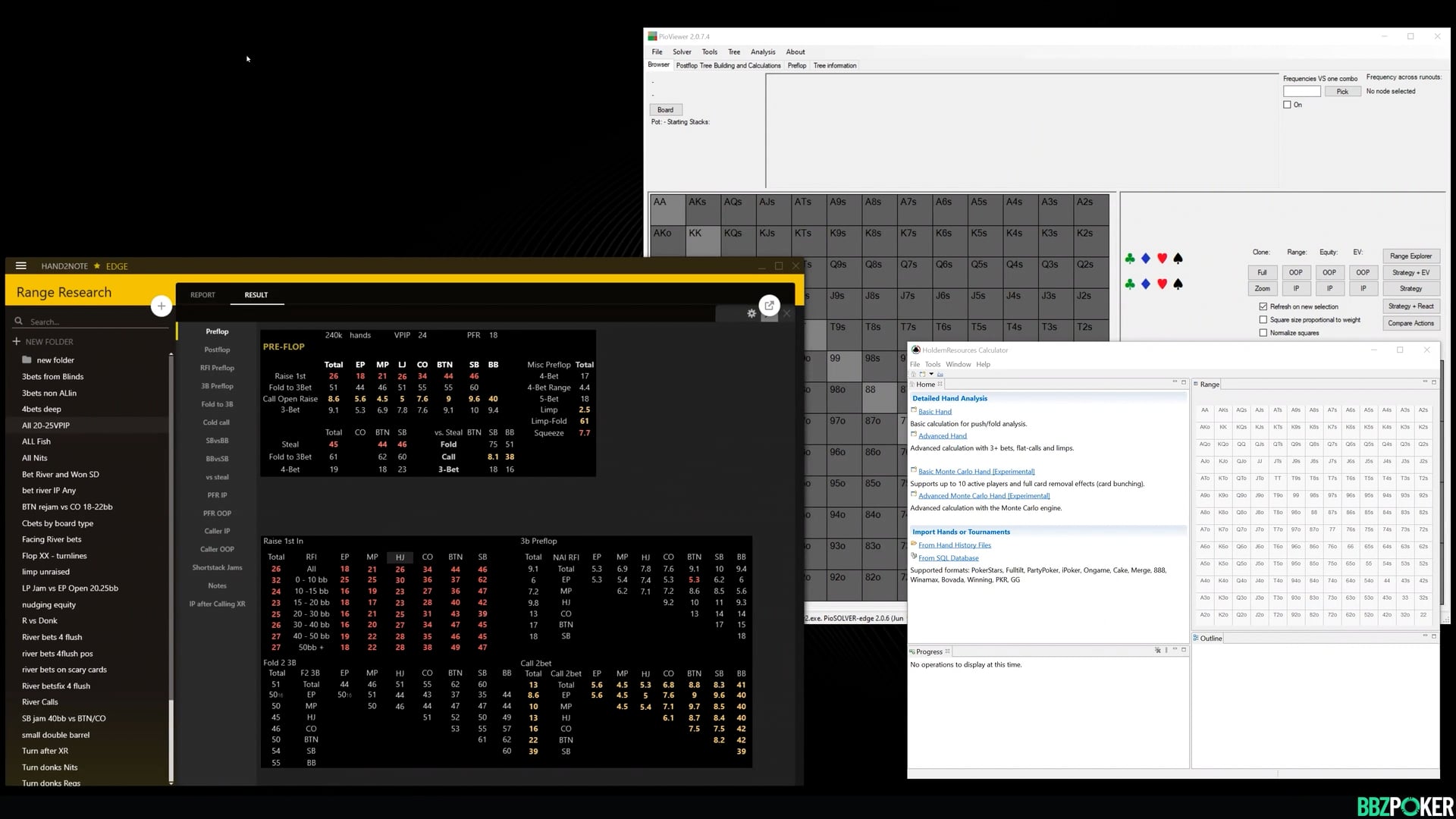The width and height of the screenshot is (1456, 819).
Task: Open Hand2Note hamburger menu
Action: click(x=21, y=266)
